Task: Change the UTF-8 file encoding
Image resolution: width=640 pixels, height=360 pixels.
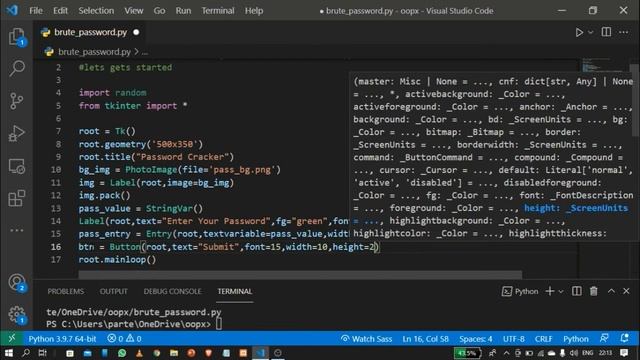Action: [x=513, y=339]
